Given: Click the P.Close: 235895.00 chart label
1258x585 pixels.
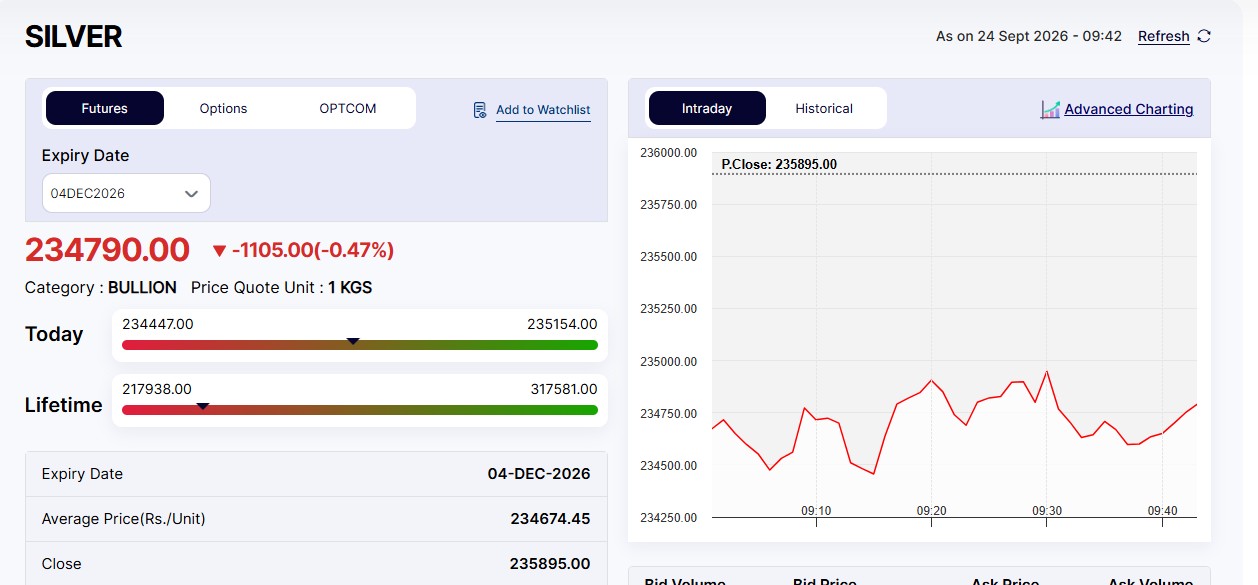Looking at the screenshot, I should (779, 164).
